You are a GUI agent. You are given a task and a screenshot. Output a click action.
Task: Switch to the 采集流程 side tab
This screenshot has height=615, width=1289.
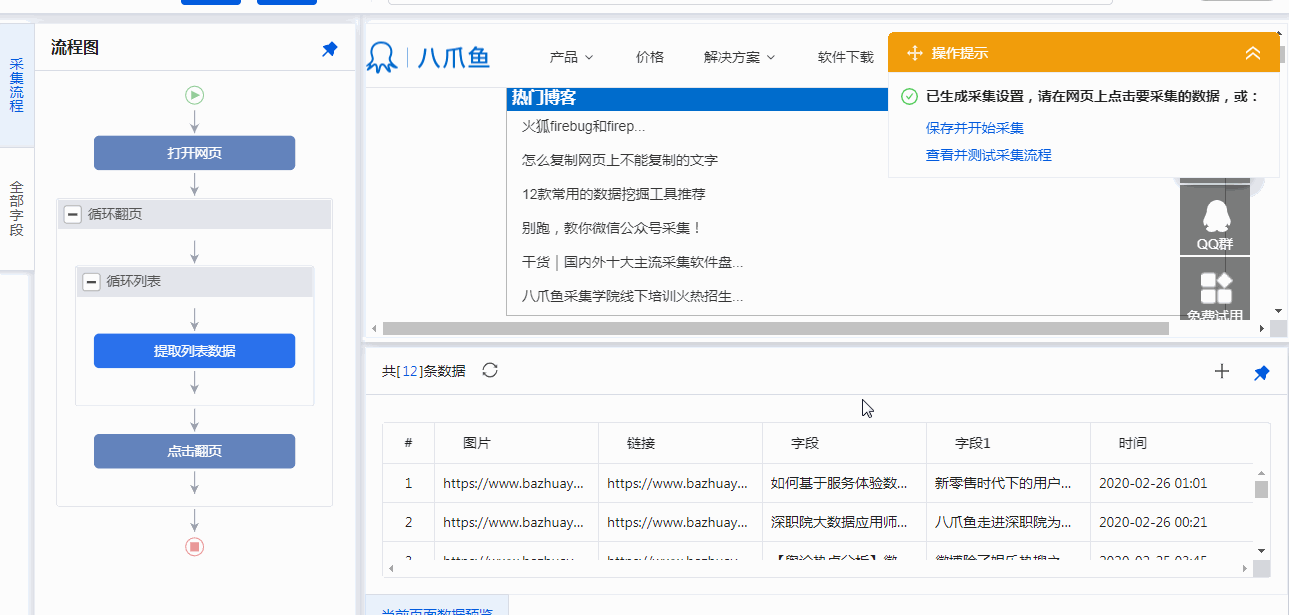tap(17, 85)
